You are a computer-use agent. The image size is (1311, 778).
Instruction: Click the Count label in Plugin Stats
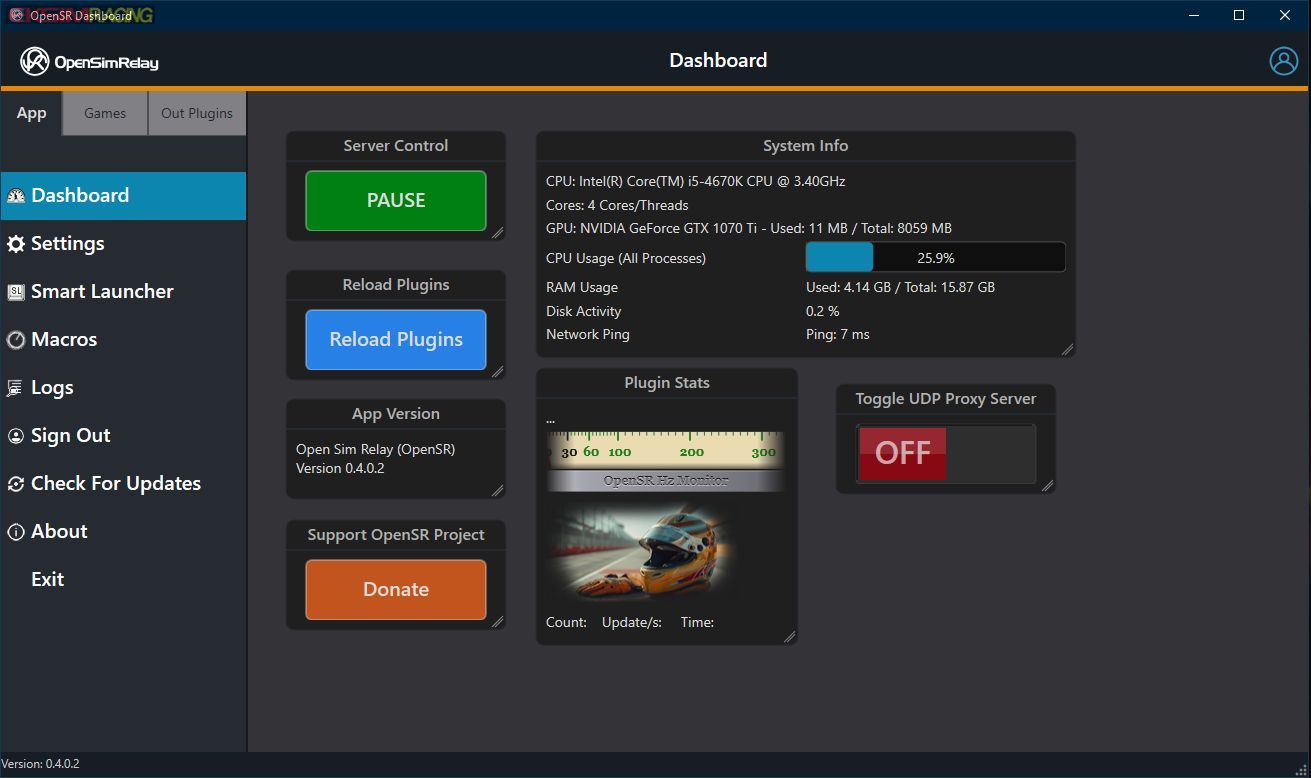566,623
